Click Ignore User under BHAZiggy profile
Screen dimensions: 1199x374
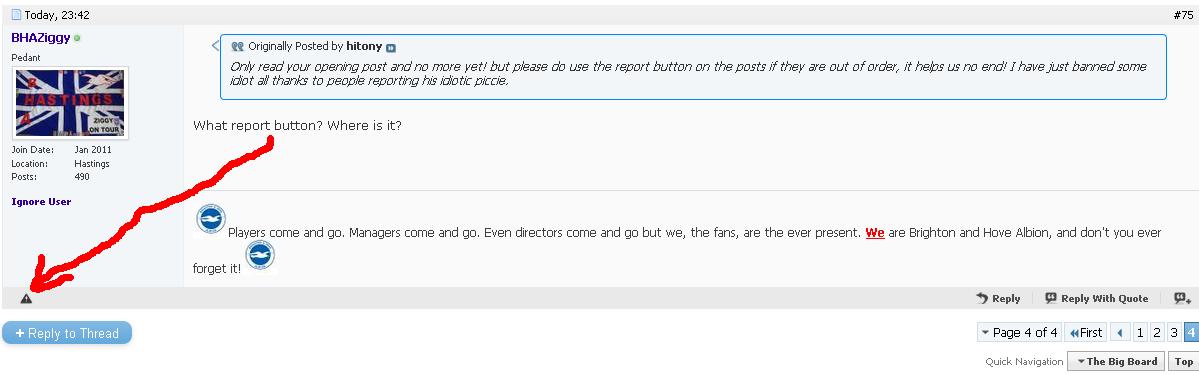41,202
